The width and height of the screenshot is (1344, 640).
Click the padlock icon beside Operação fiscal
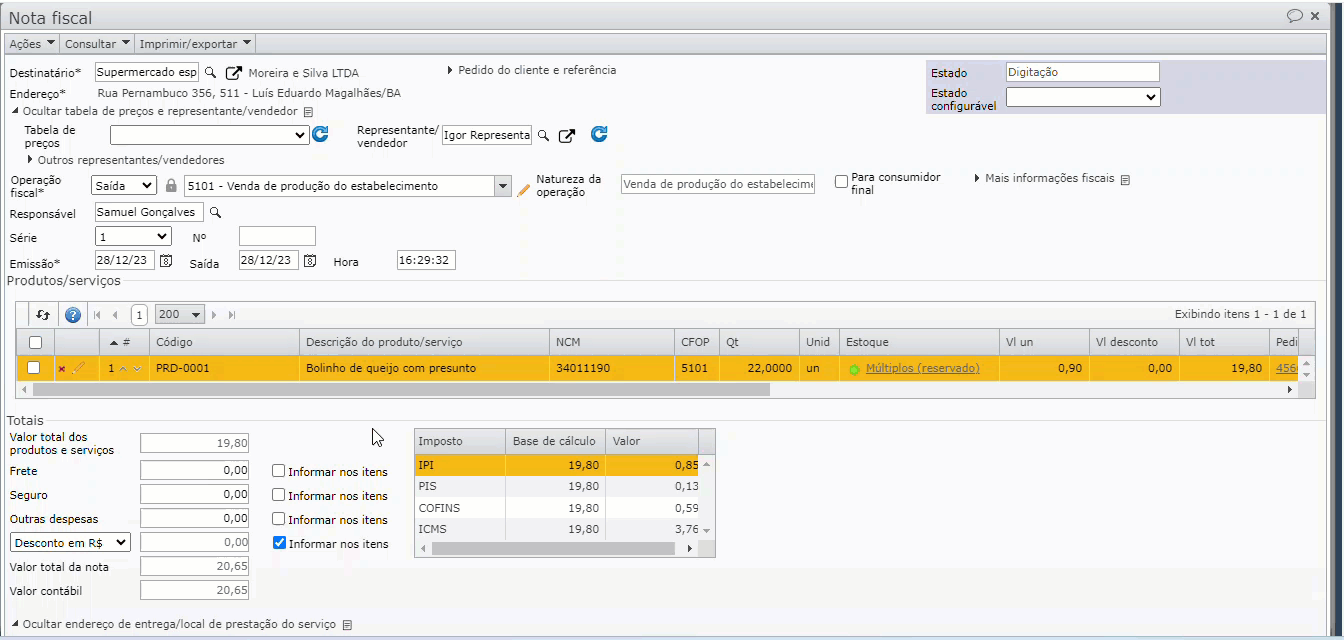pyautogui.click(x=171, y=186)
